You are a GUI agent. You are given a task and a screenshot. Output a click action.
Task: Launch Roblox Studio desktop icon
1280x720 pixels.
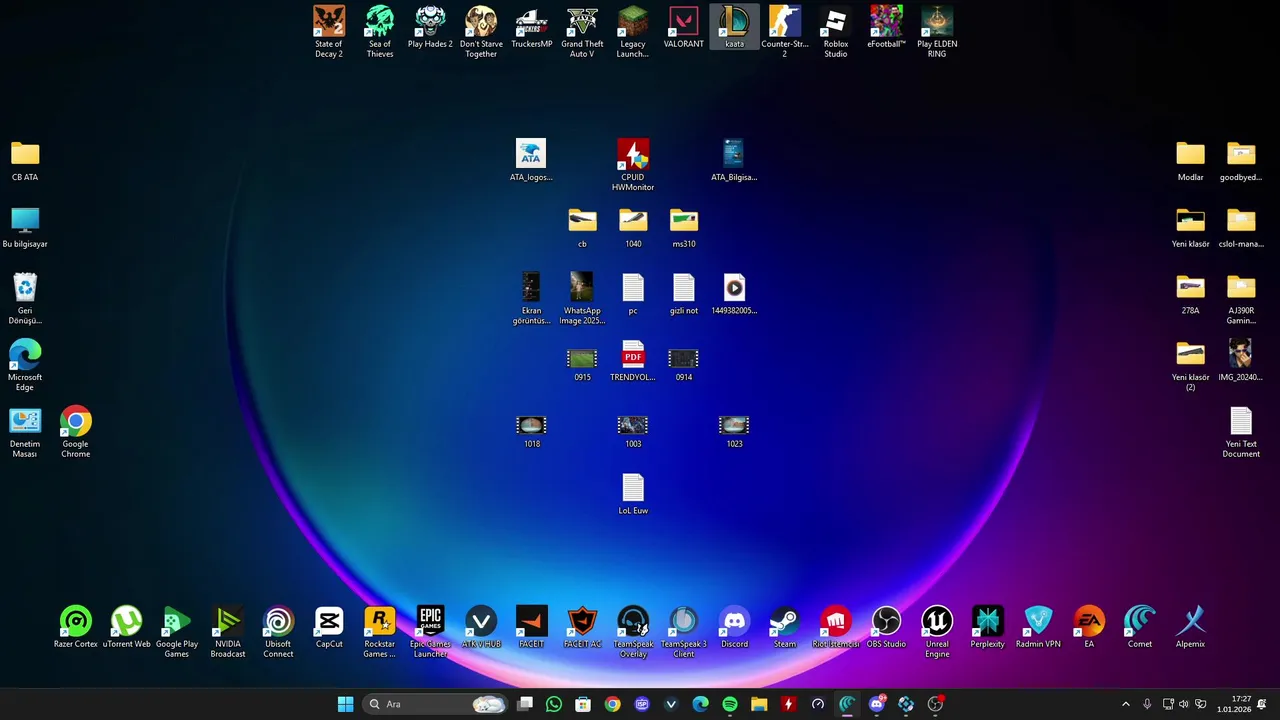[836, 32]
